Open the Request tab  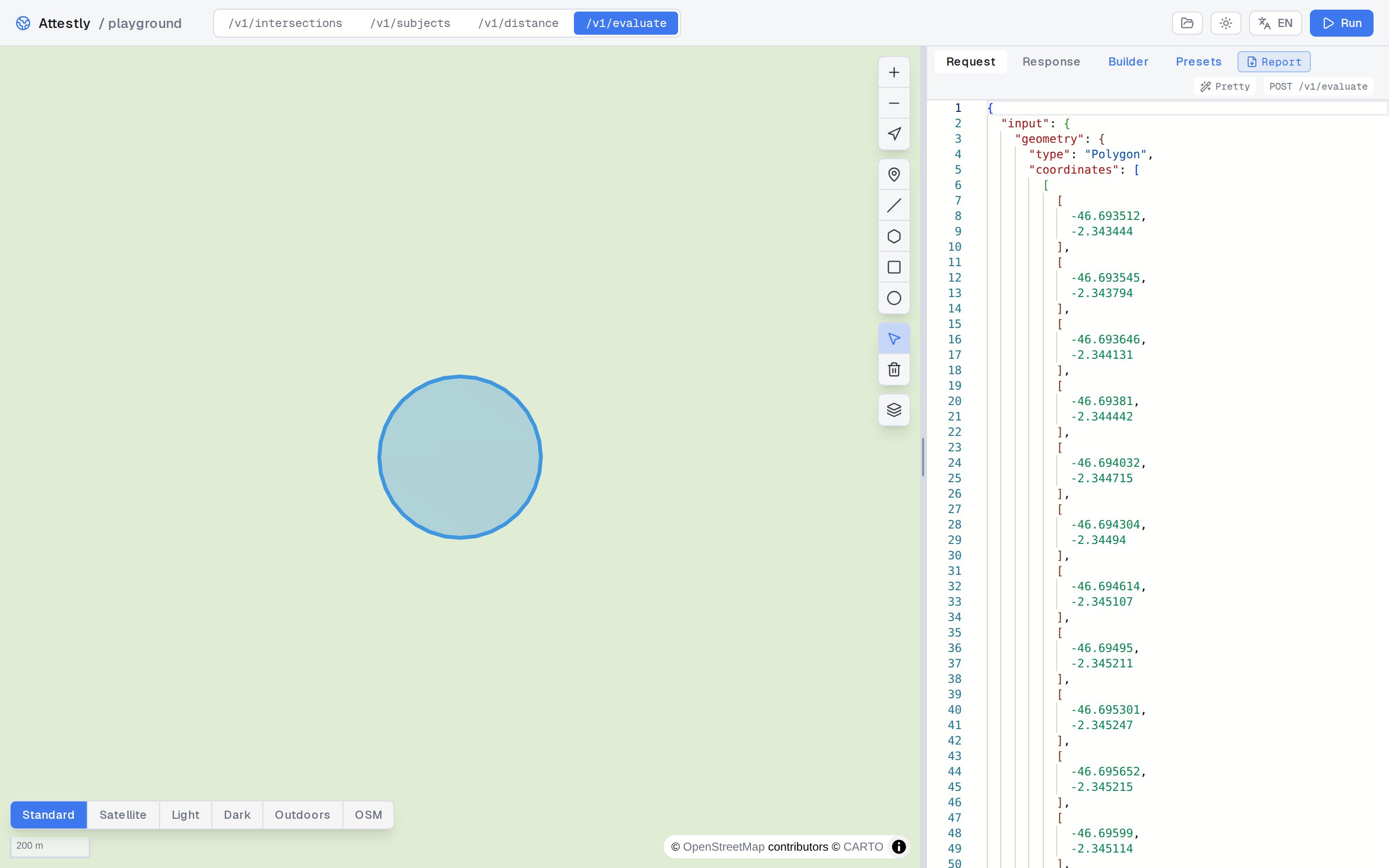coord(970,61)
